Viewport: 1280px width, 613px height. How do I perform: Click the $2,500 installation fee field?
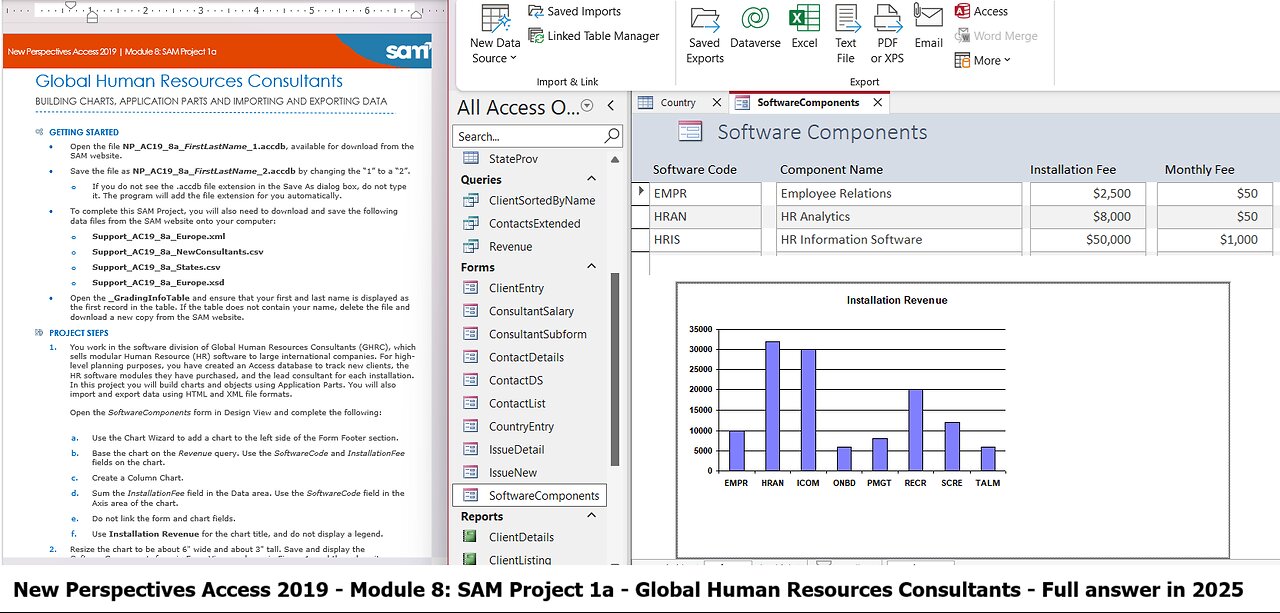(1088, 193)
